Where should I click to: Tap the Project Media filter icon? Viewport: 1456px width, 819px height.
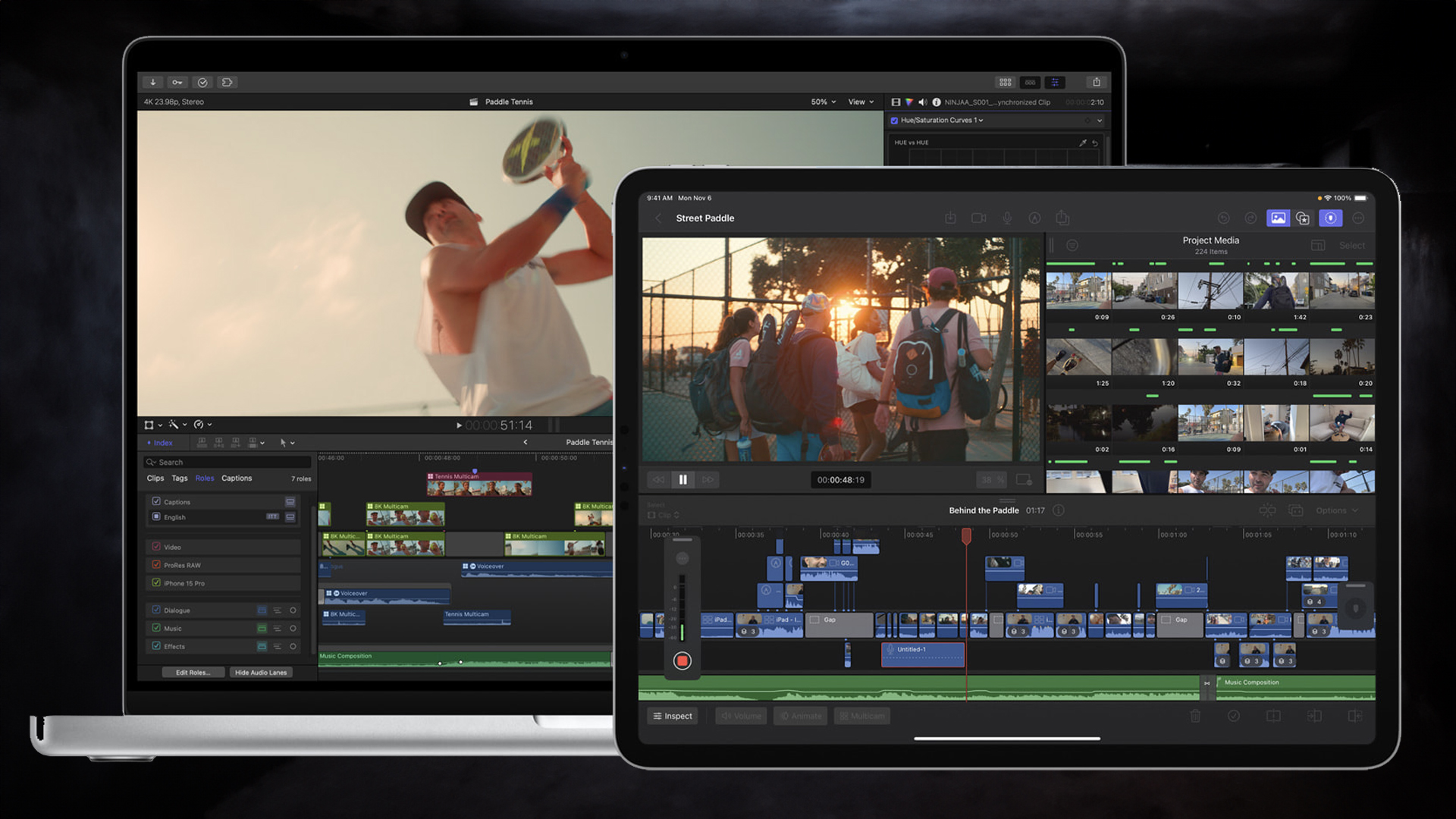(x=1072, y=245)
